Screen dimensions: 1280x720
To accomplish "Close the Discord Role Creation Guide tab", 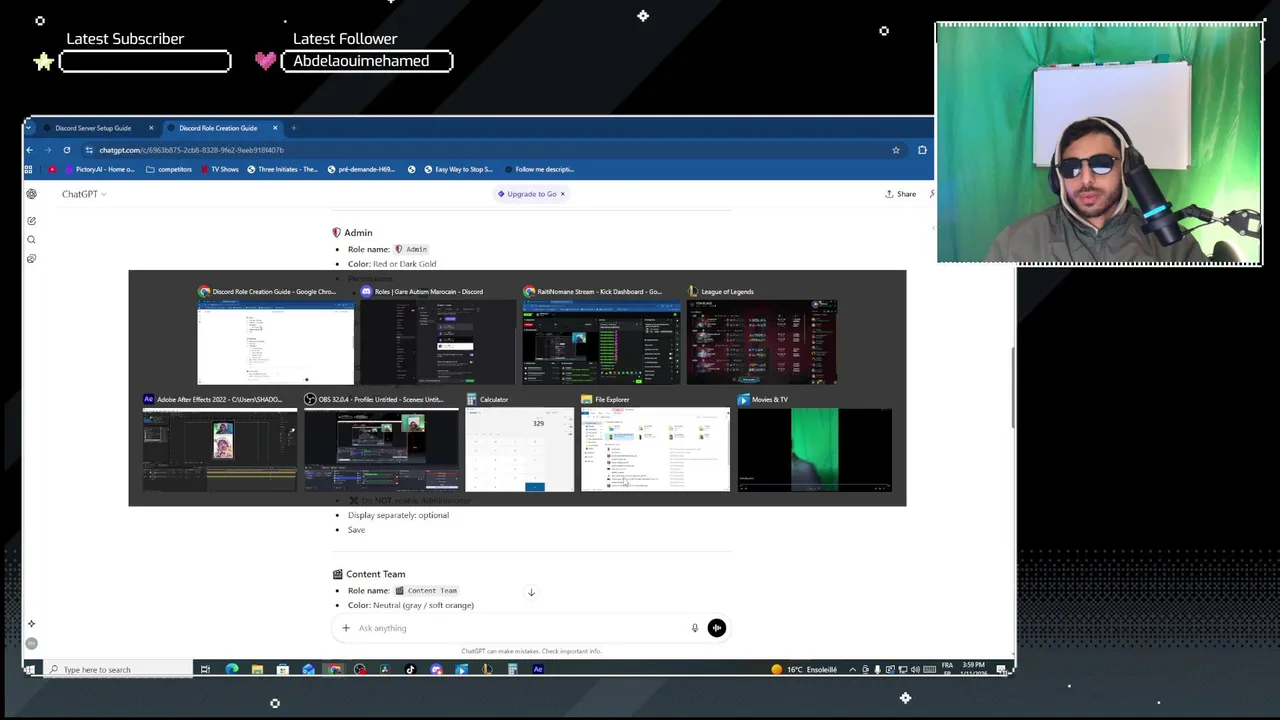I will coord(275,128).
